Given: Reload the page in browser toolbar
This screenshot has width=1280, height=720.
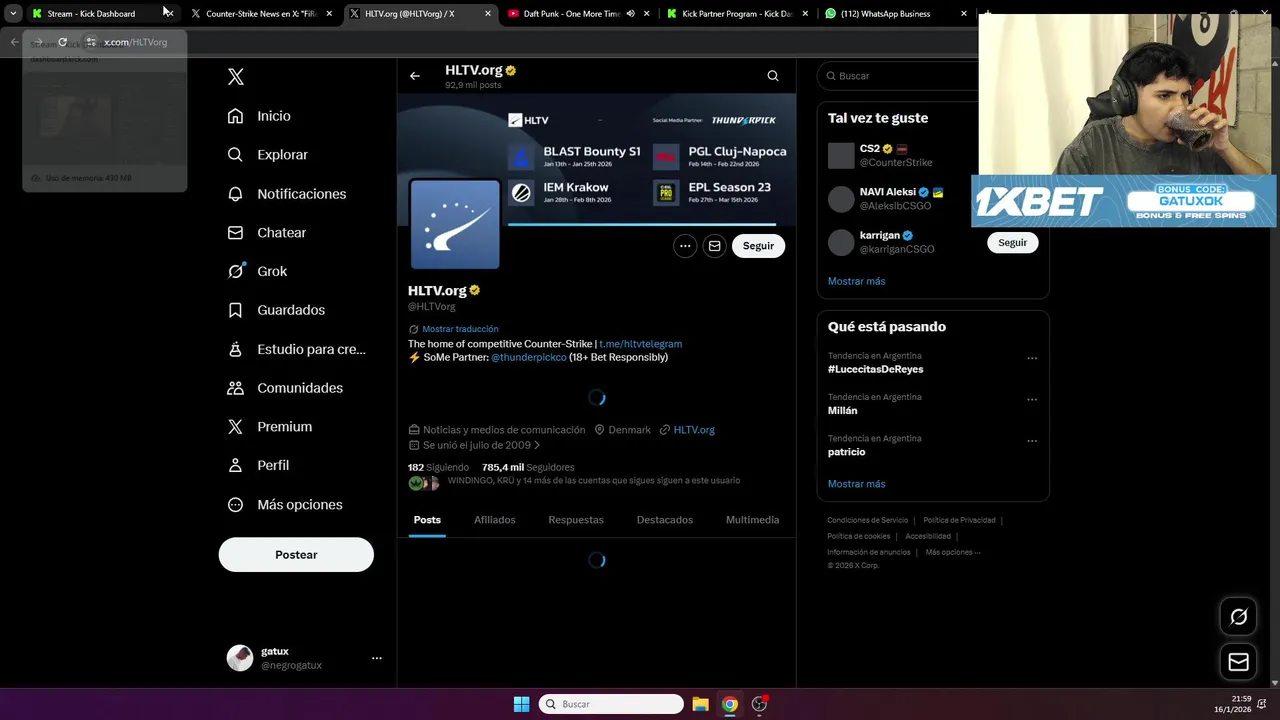Looking at the screenshot, I should coord(62,42).
